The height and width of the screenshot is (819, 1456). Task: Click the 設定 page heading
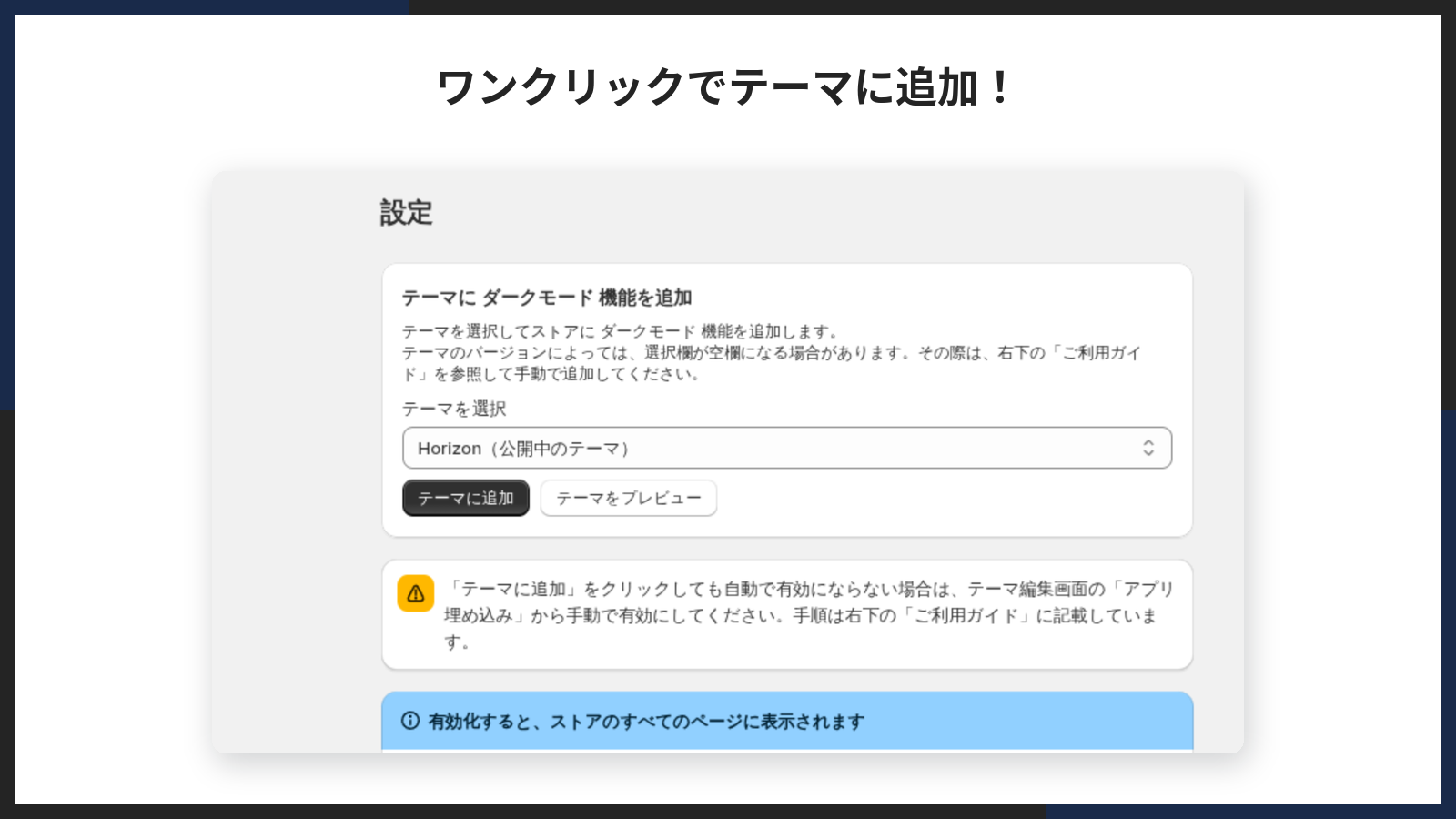[406, 213]
